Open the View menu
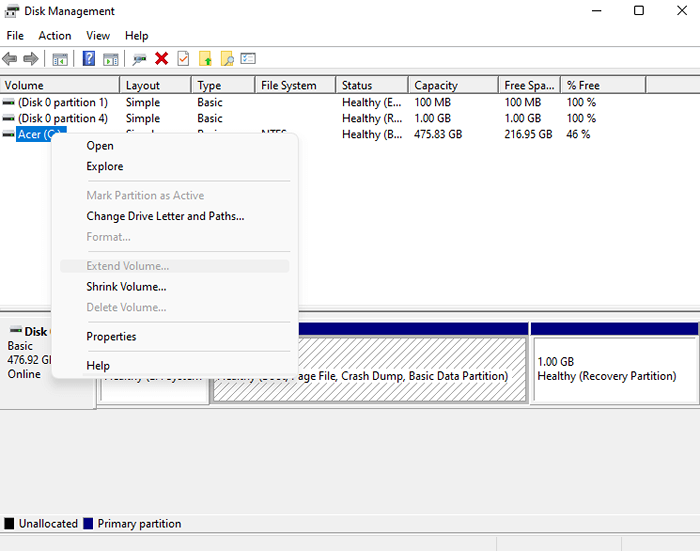Viewport: 700px width, 551px height. (x=98, y=36)
